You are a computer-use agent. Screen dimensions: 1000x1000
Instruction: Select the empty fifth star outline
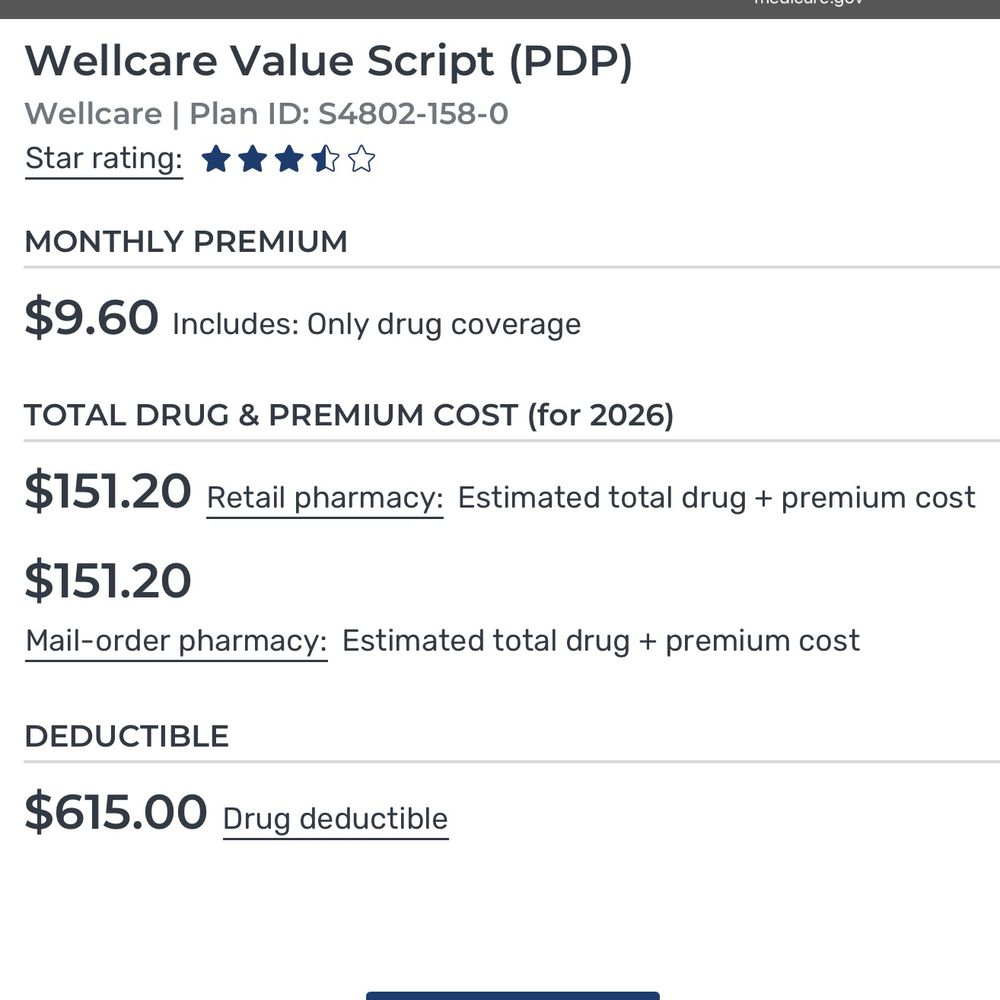point(361,159)
